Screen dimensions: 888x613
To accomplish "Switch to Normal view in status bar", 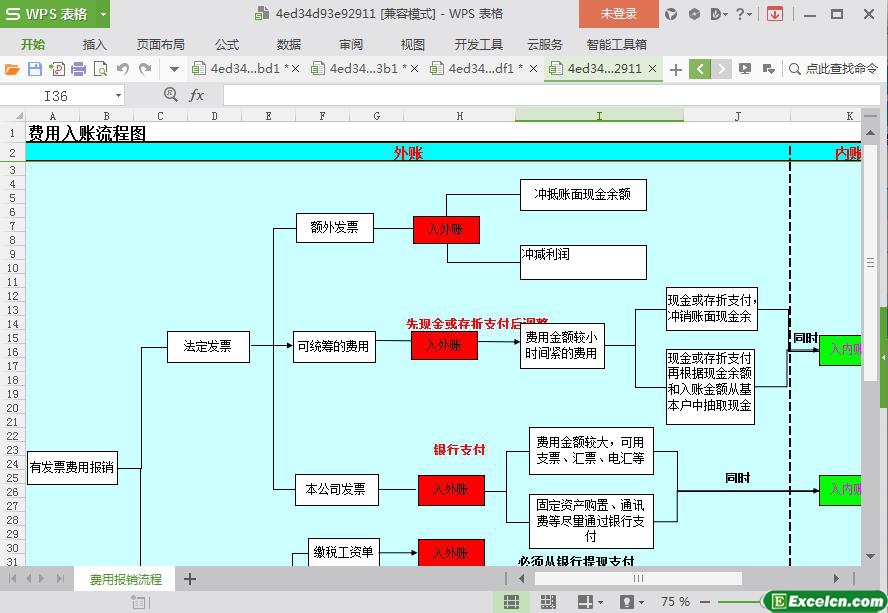I will pos(511,602).
